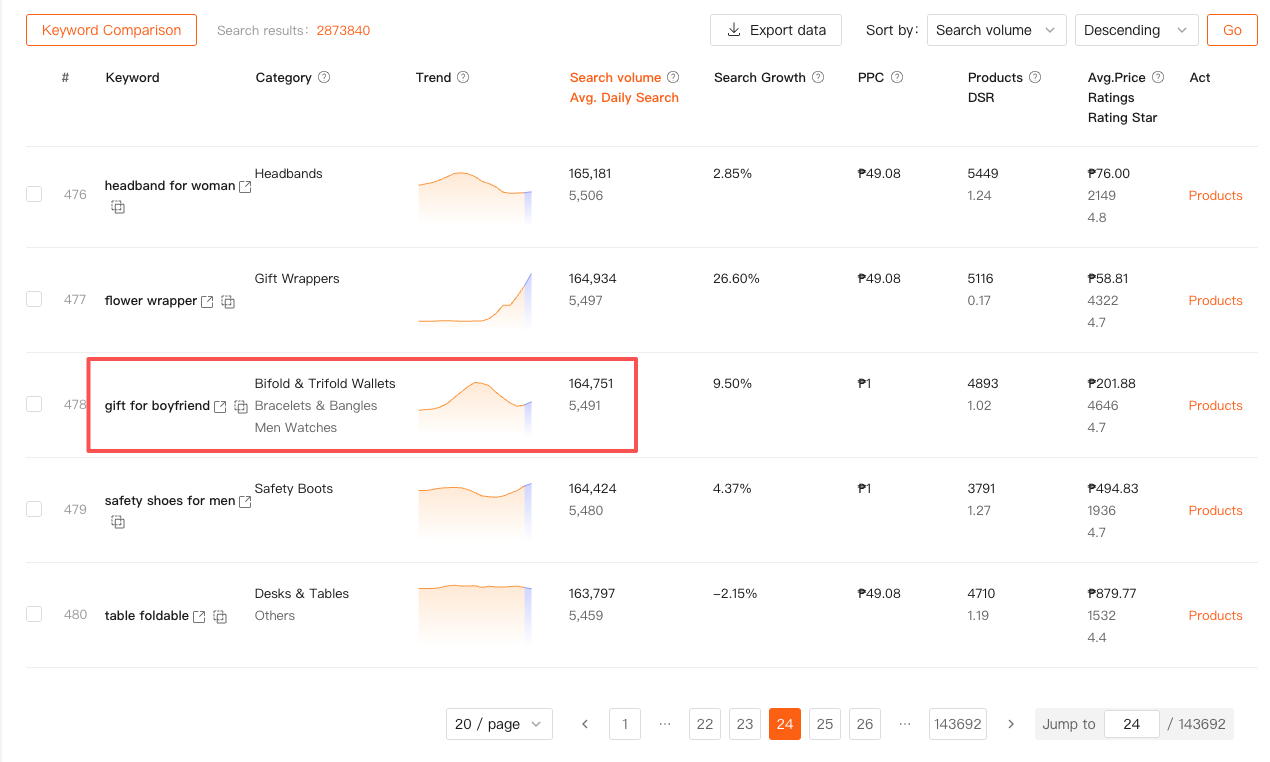The width and height of the screenshot is (1270, 762).
Task: Export data to file
Action: (776, 30)
